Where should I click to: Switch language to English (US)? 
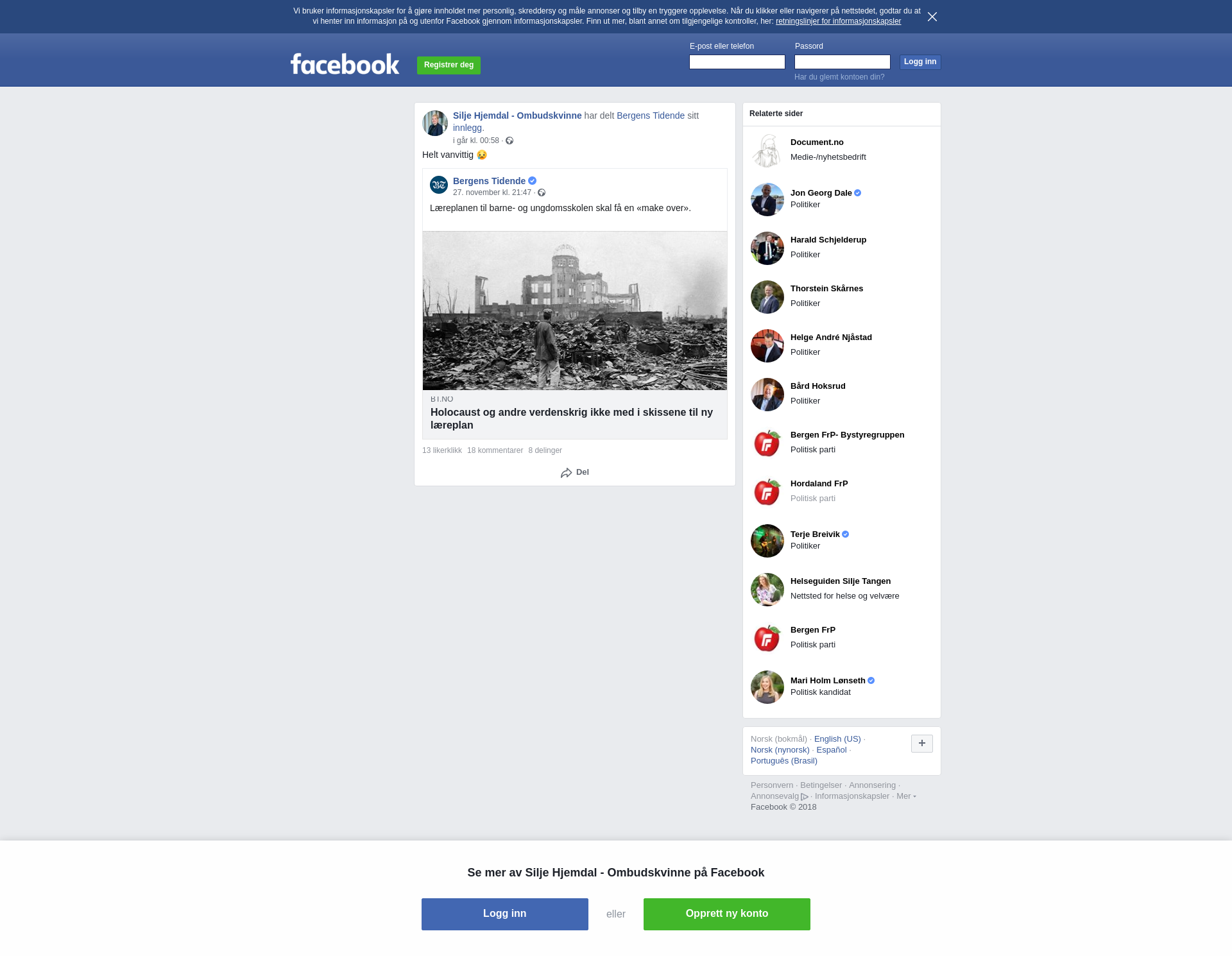pos(837,739)
